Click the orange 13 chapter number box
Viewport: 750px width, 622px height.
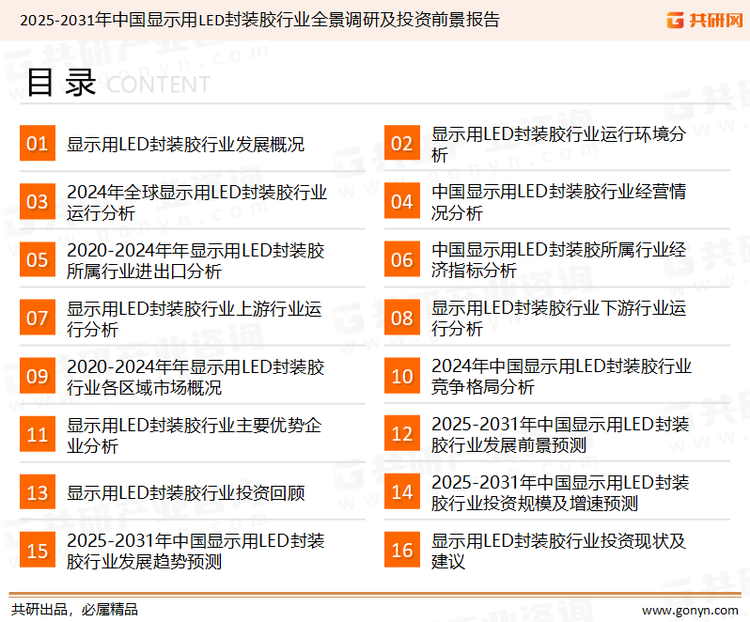[37, 492]
